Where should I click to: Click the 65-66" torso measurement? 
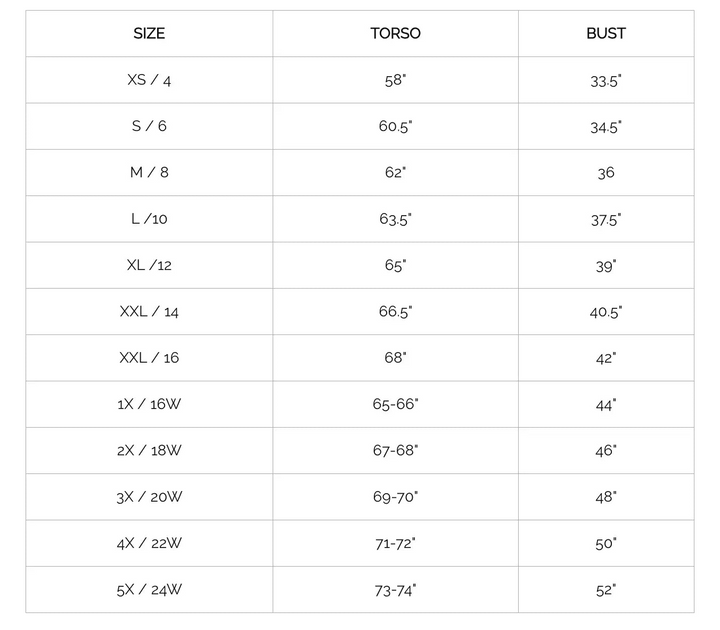pyautogui.click(x=395, y=404)
